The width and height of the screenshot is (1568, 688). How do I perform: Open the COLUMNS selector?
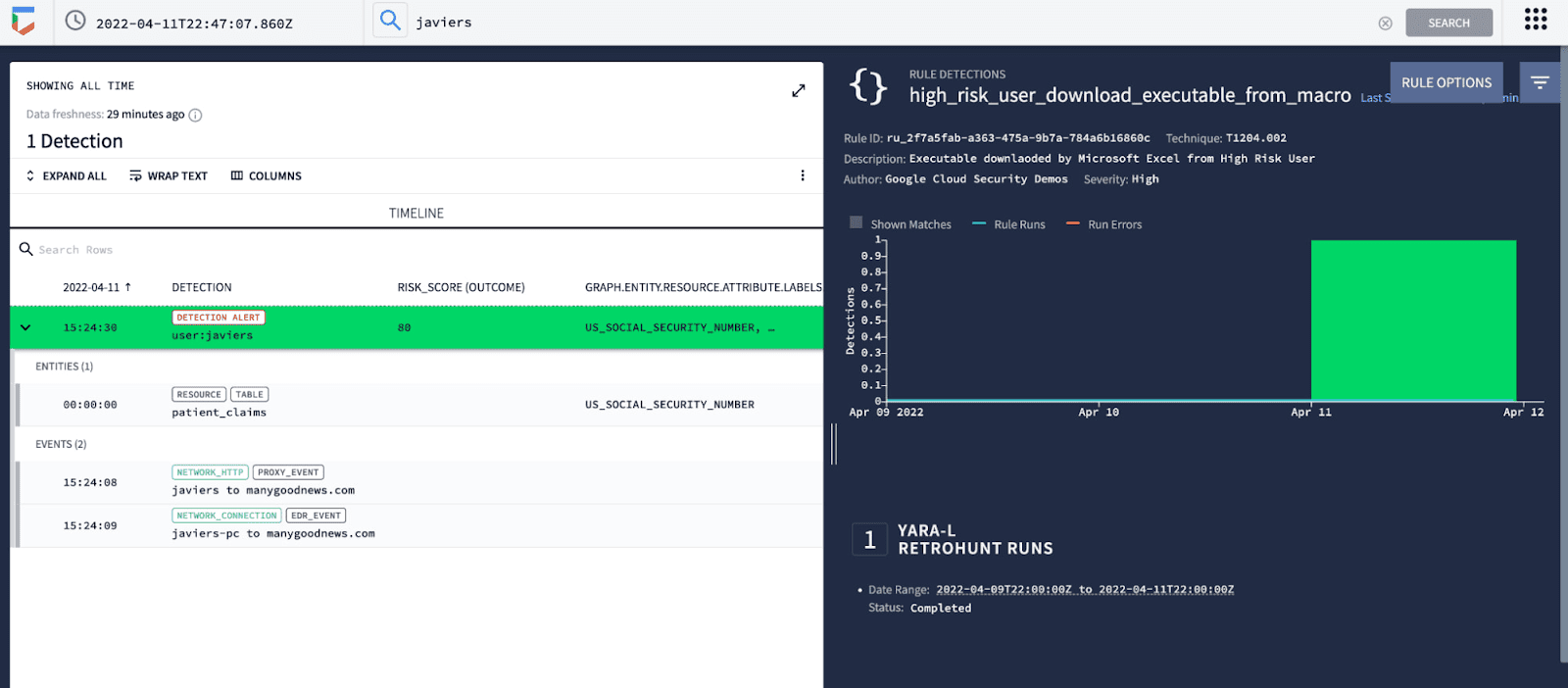pos(266,175)
